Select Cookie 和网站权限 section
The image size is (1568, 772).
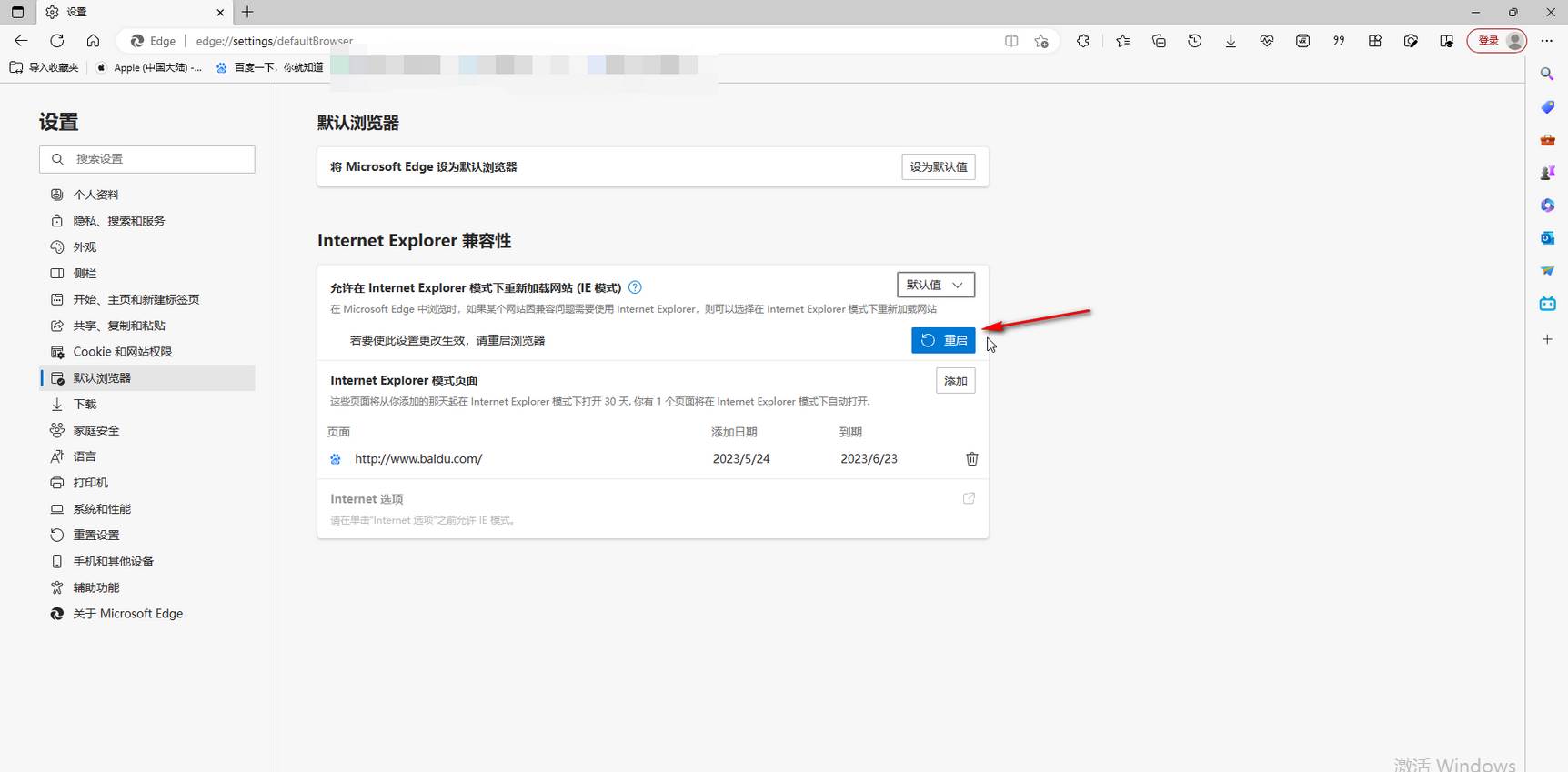[x=147, y=352]
